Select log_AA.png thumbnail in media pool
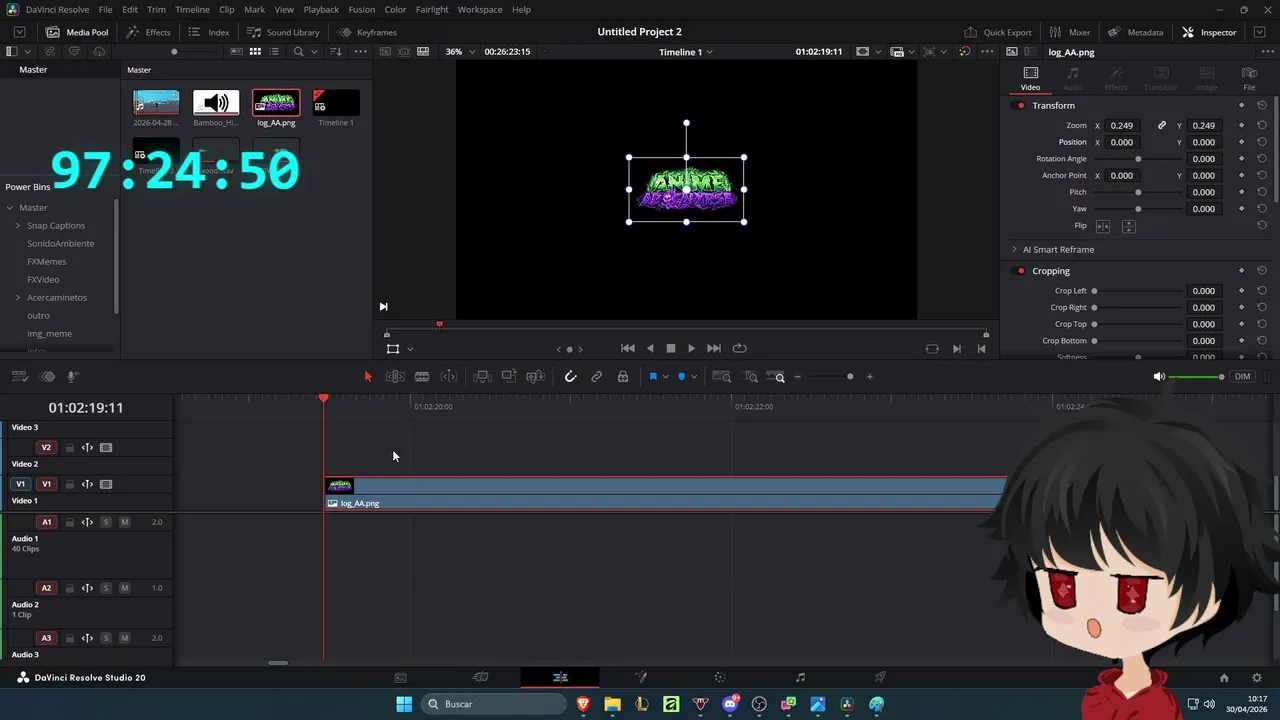The height and width of the screenshot is (720, 1280). tap(276, 103)
